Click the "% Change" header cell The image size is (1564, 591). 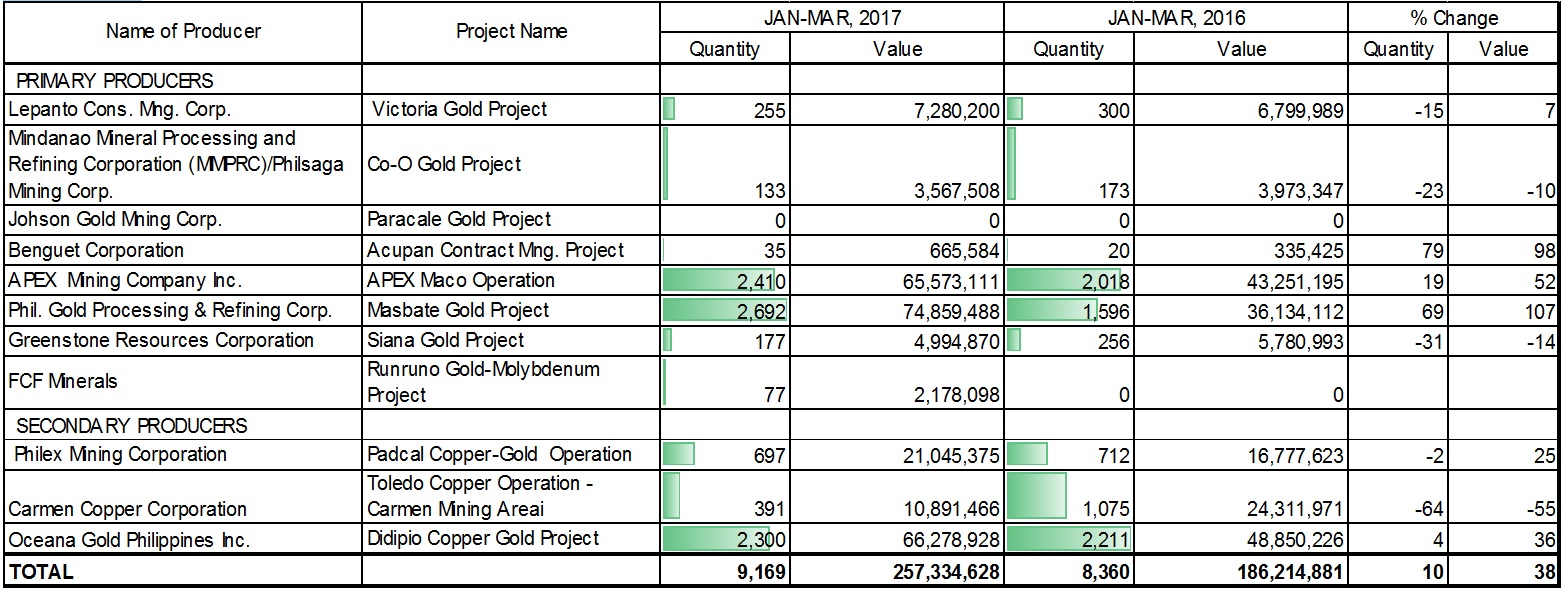coord(1453,18)
